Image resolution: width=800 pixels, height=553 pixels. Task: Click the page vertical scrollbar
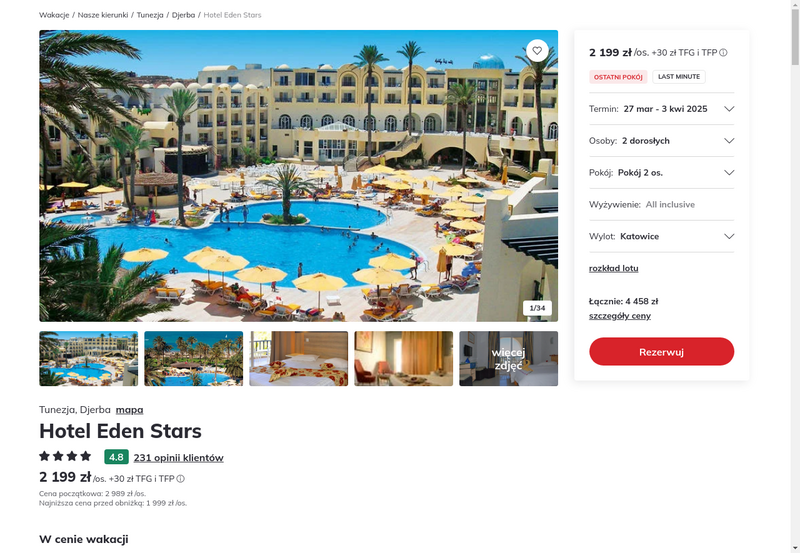(795, 276)
